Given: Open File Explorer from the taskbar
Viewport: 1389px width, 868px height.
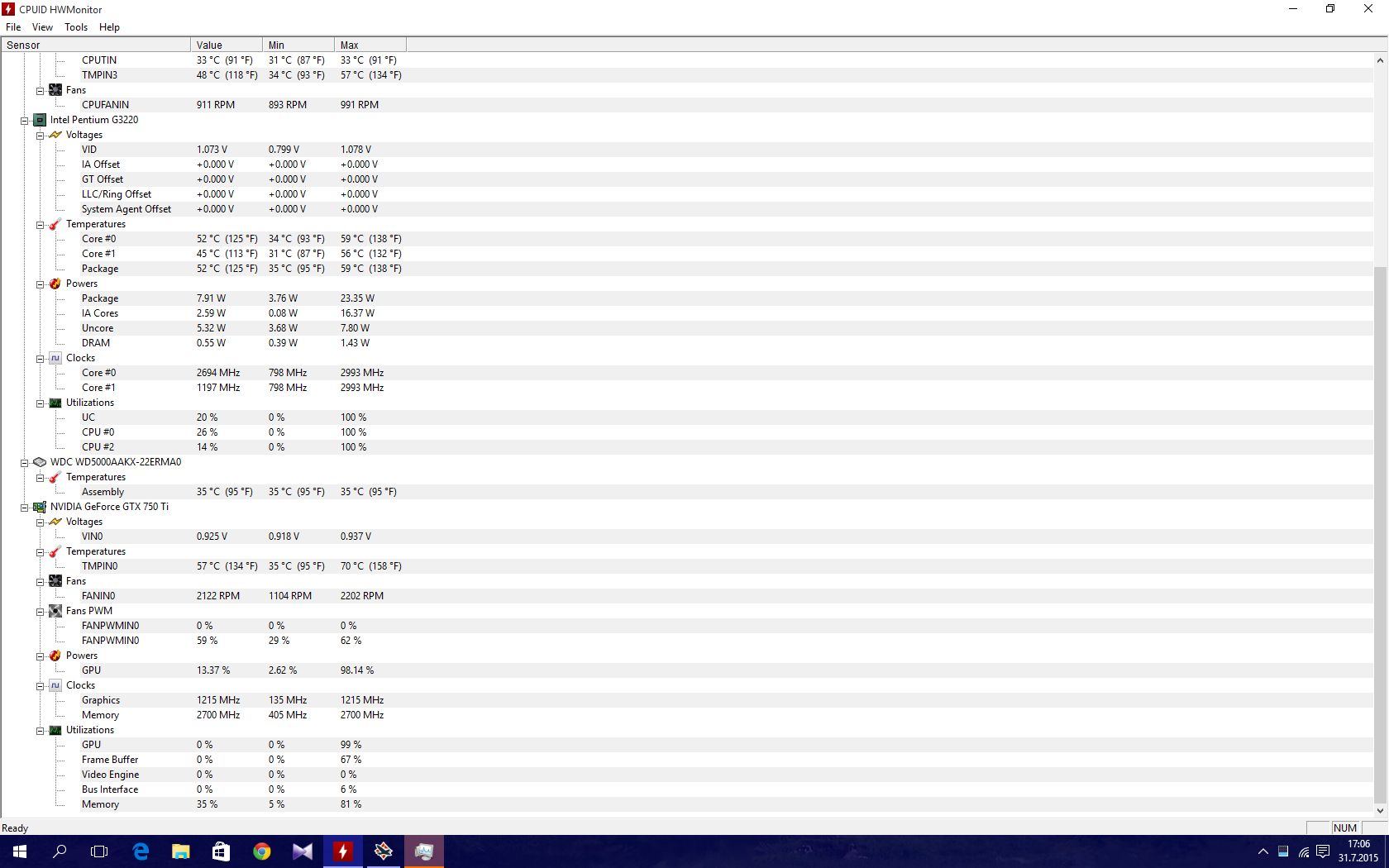Looking at the screenshot, I should [180, 851].
